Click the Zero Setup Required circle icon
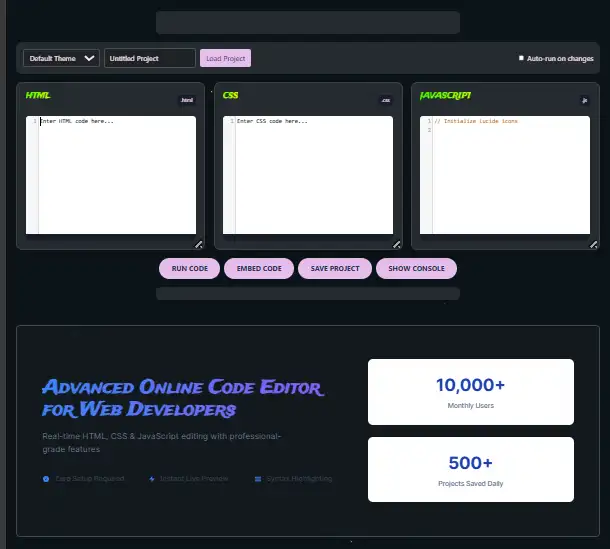This screenshot has height=549, width=610. point(46,479)
